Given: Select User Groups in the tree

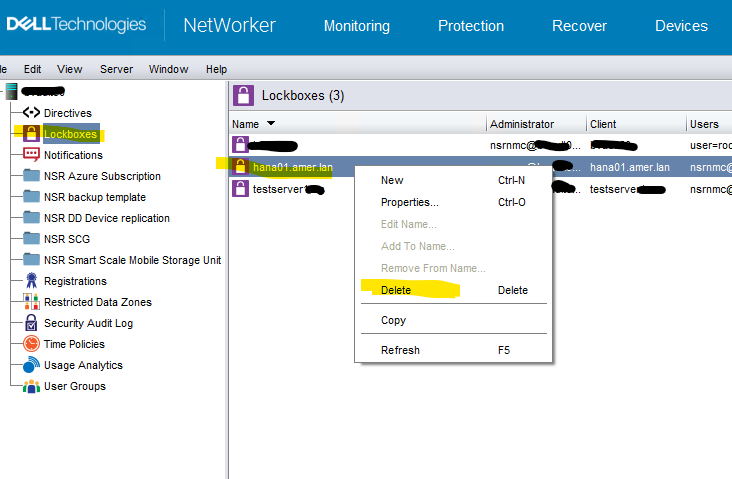Looking at the screenshot, I should [x=75, y=386].
